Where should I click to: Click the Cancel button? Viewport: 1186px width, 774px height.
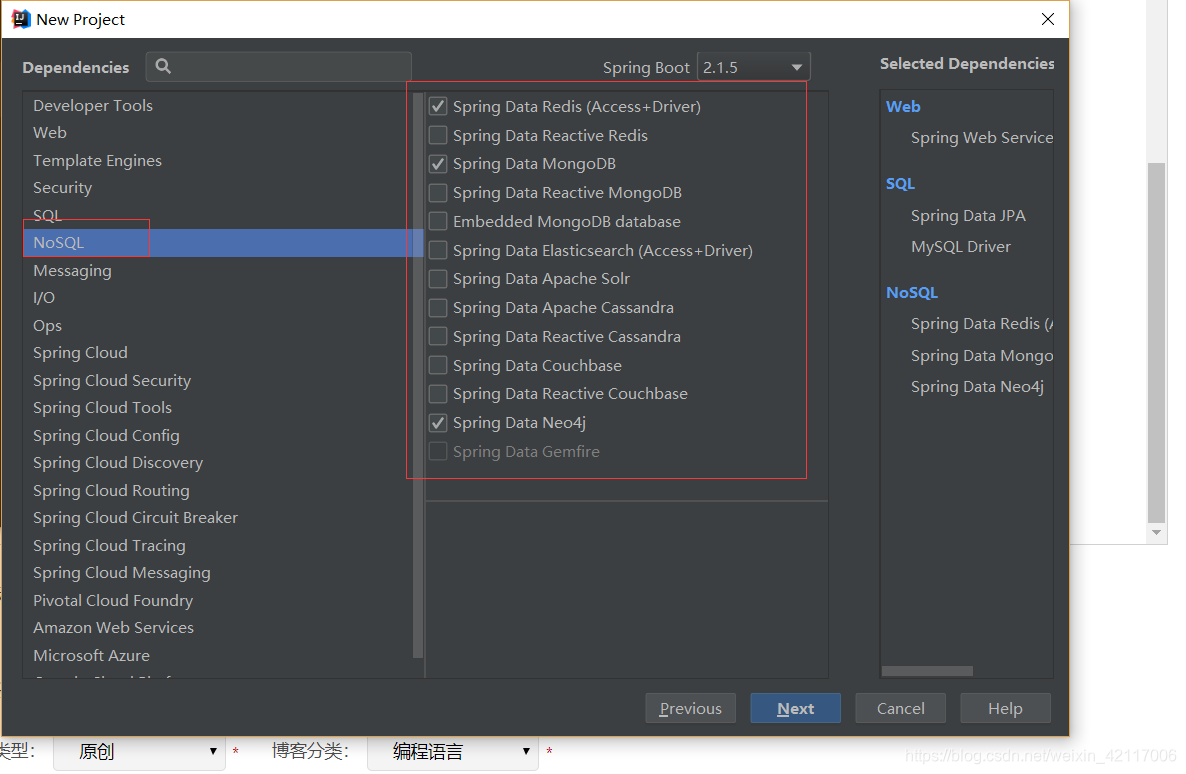(x=901, y=708)
